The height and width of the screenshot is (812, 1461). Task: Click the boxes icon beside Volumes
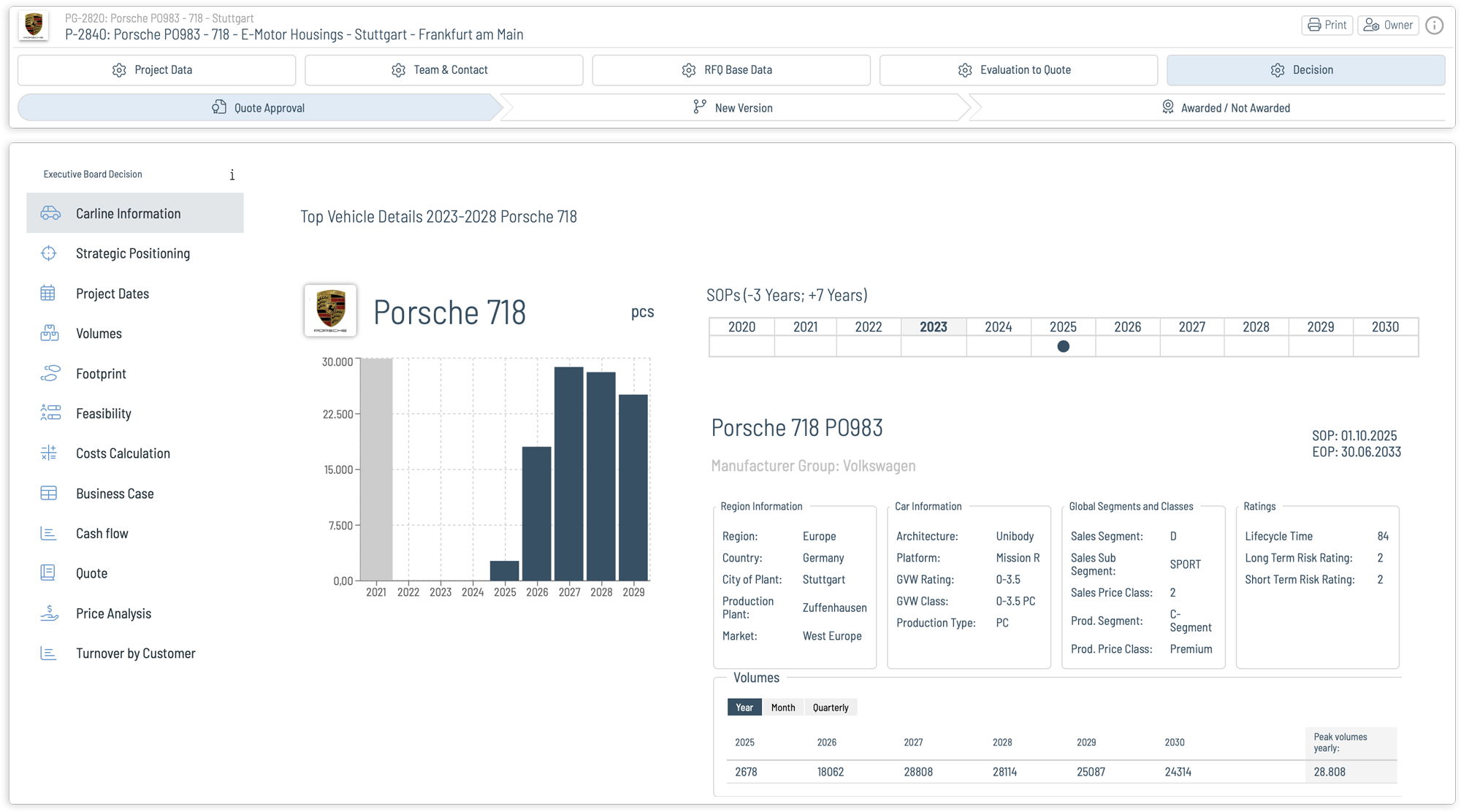50,334
